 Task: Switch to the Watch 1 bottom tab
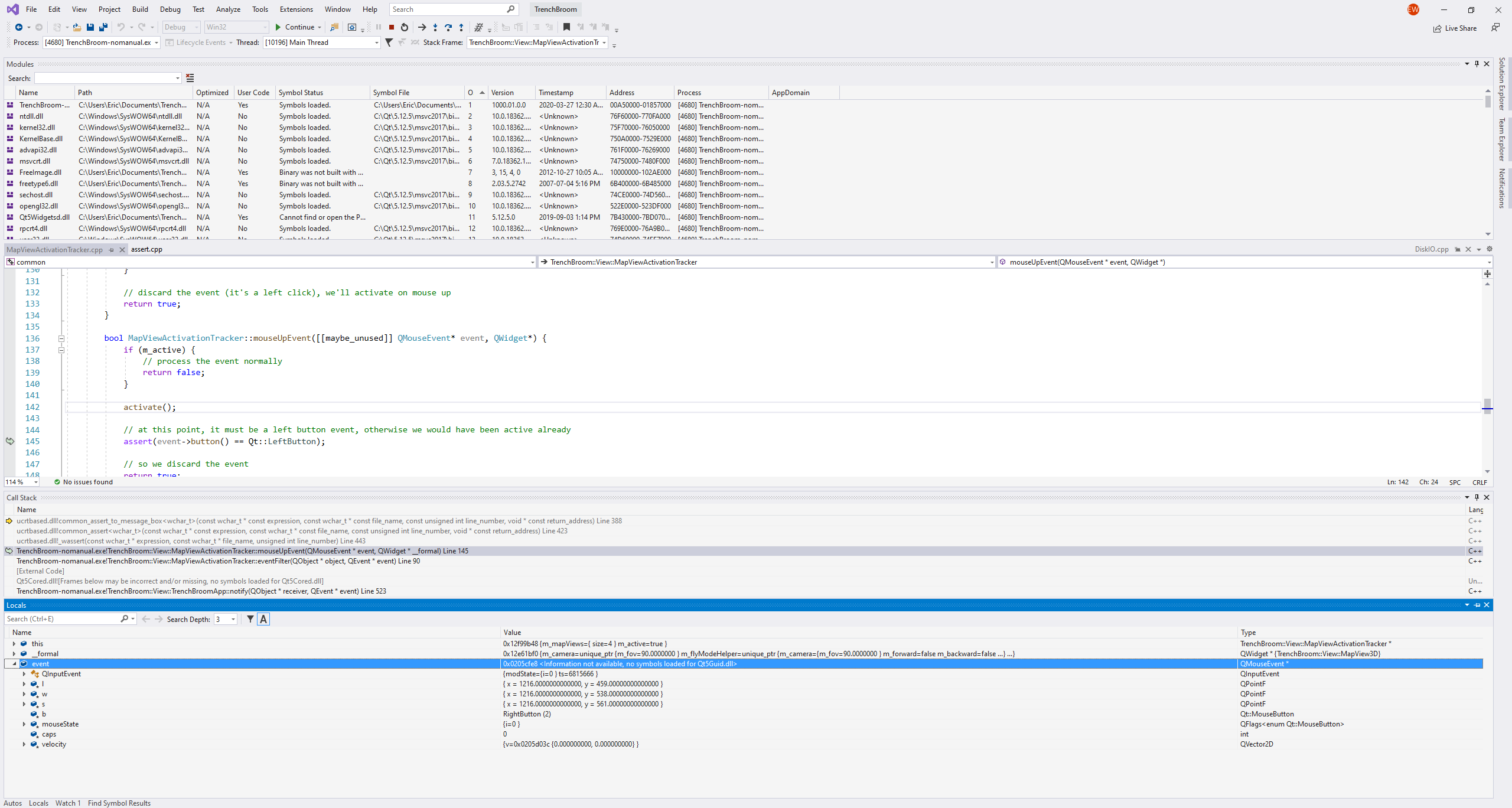(x=68, y=803)
